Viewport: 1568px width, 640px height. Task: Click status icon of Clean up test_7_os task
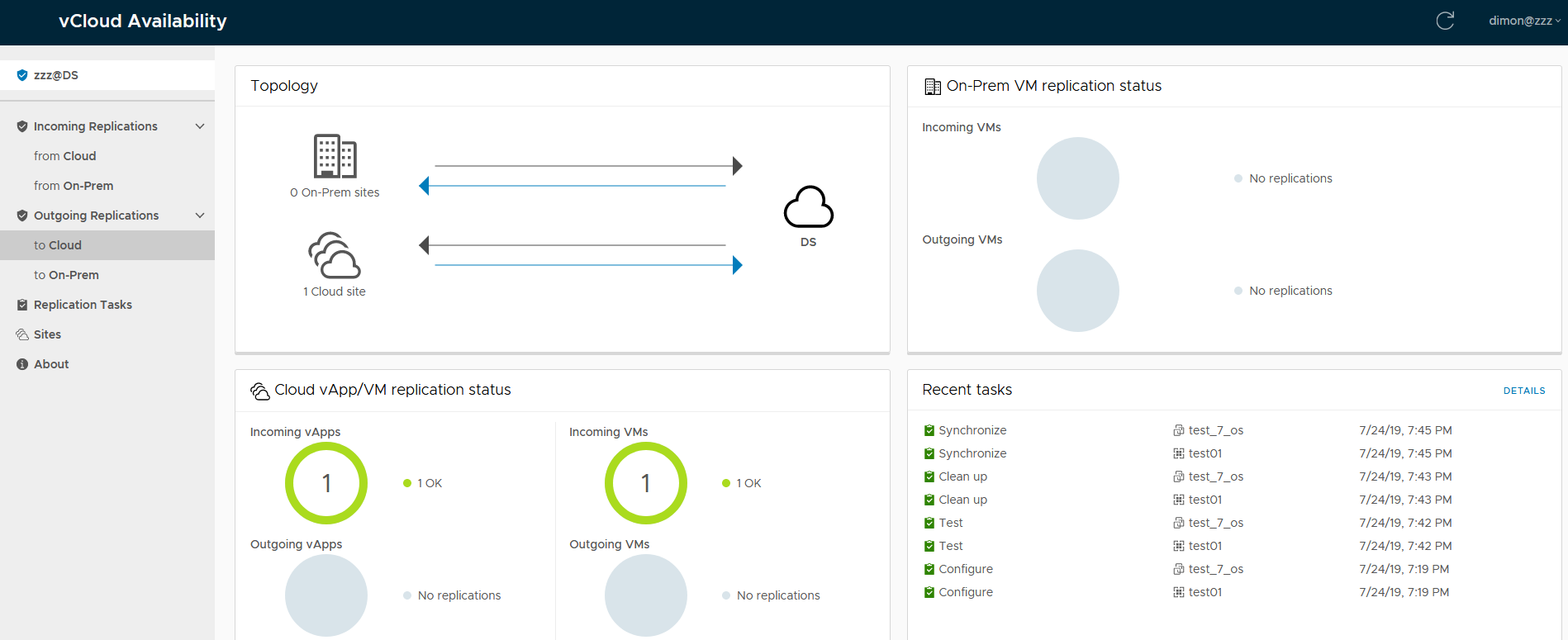(x=929, y=476)
